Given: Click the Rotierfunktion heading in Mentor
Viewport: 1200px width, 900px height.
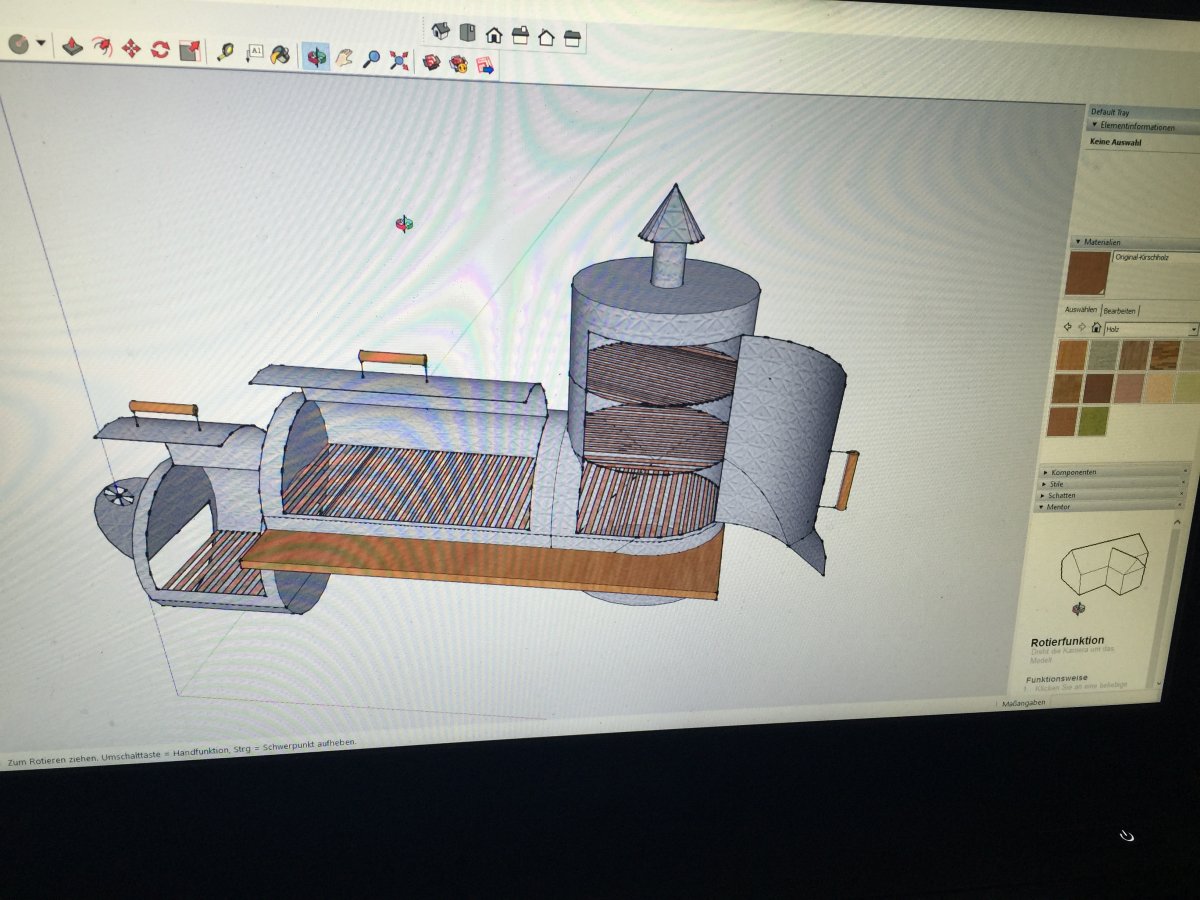Looking at the screenshot, I should click(x=1067, y=641).
